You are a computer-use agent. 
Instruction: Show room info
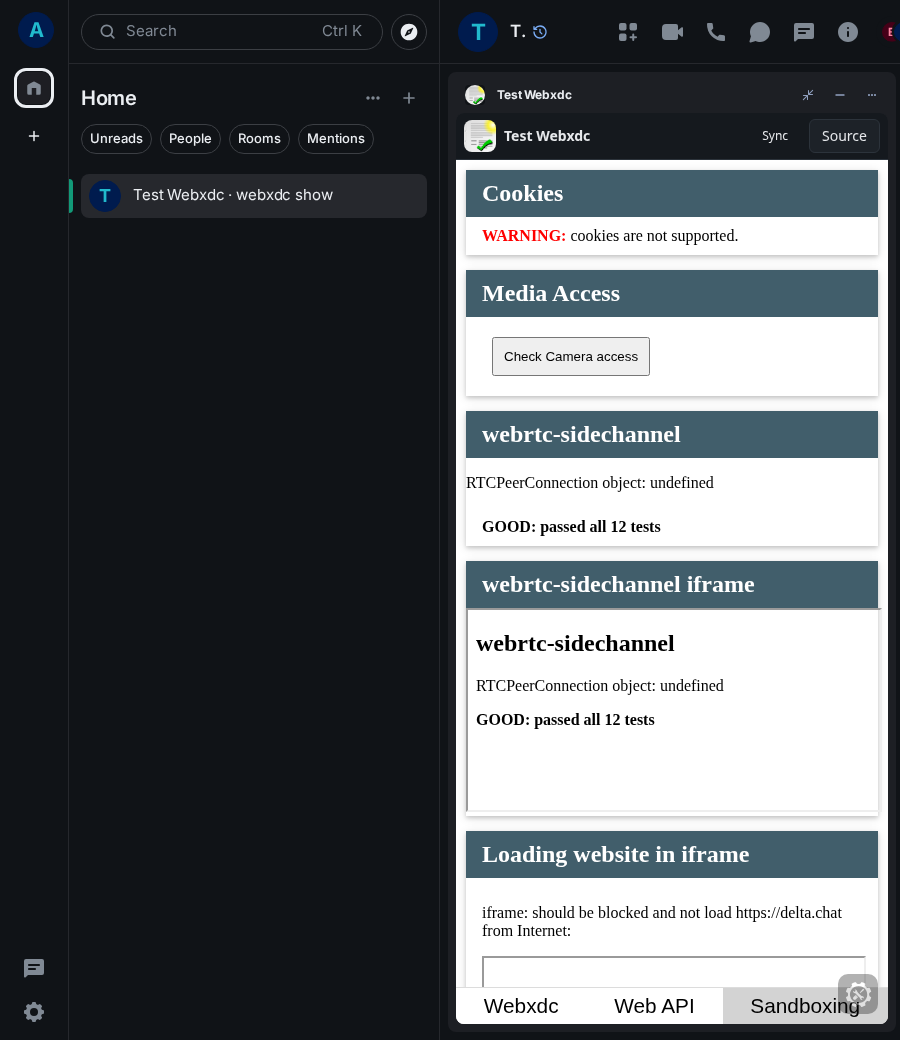coord(848,32)
